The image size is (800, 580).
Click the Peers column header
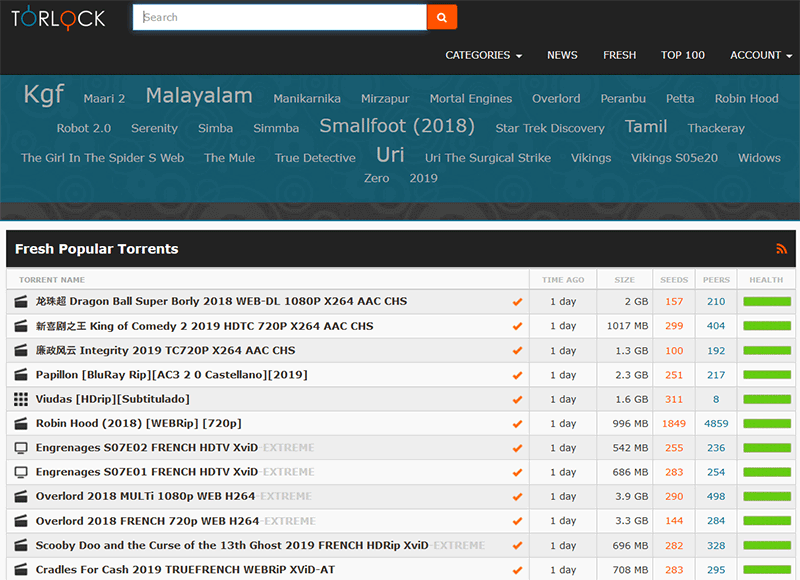716,280
